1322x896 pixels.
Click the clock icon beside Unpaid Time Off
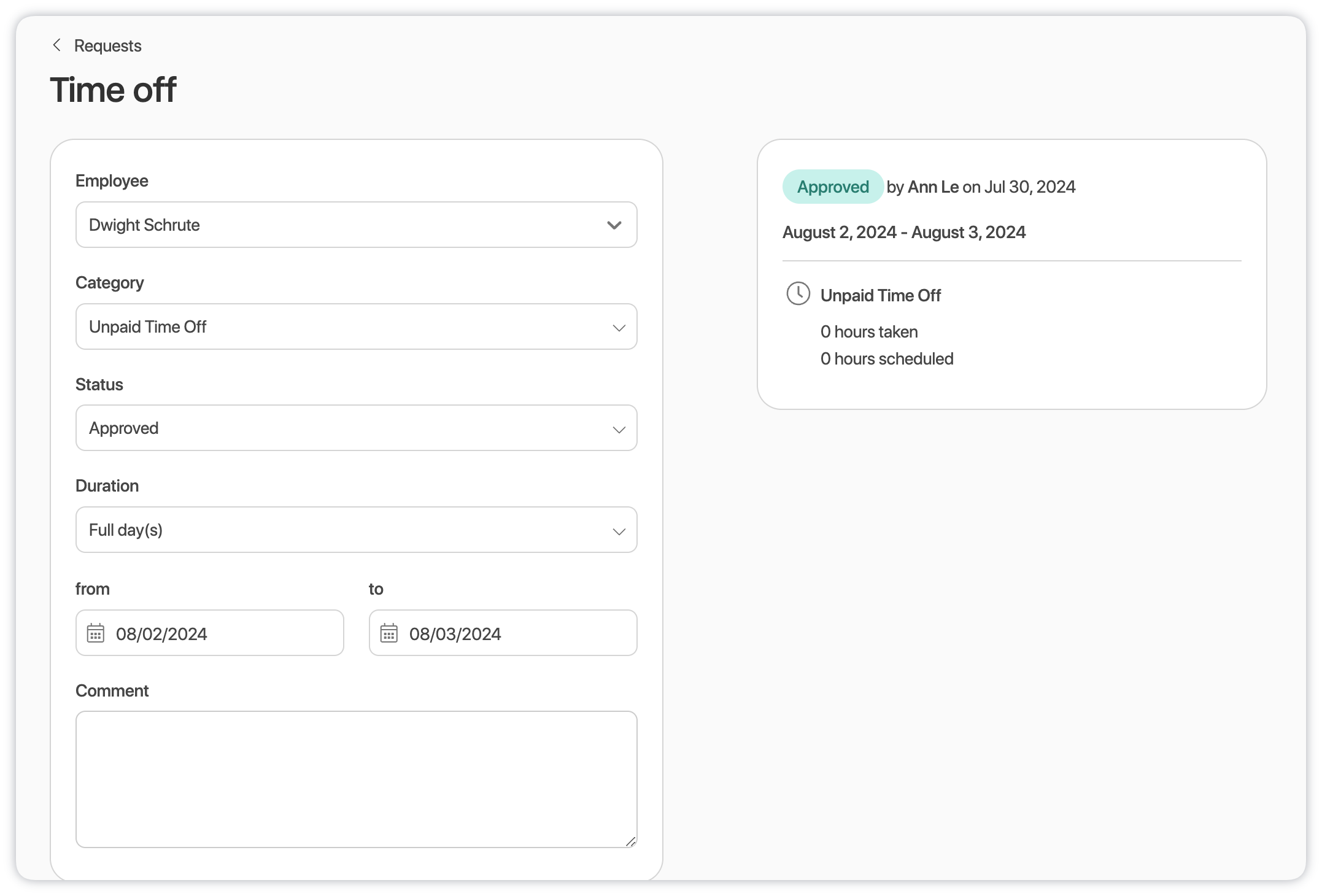(798, 294)
